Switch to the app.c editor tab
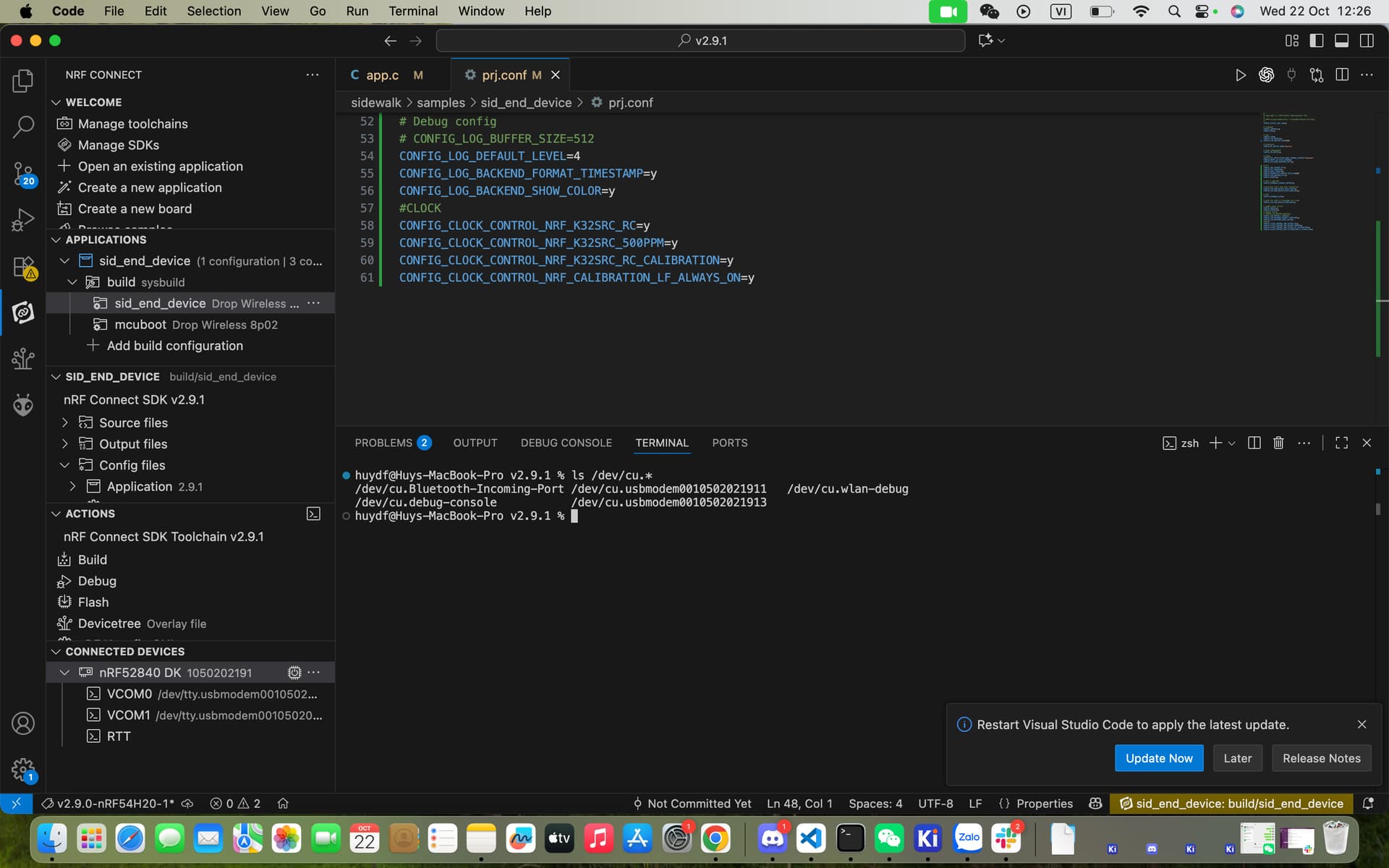Image resolution: width=1389 pixels, height=868 pixels. coord(381,75)
